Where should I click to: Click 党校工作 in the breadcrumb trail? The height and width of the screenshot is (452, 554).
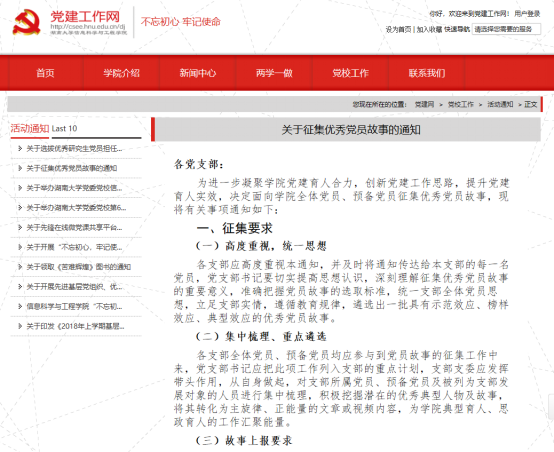click(461, 104)
